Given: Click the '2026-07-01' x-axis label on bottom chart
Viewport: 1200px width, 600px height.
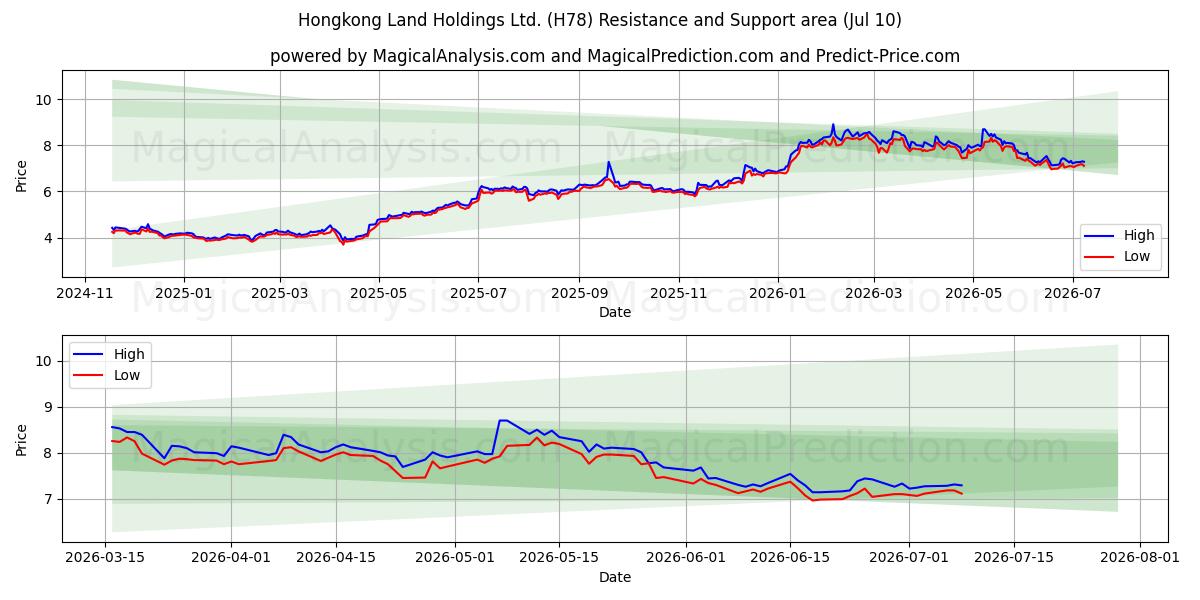Looking at the screenshot, I should tap(909, 560).
